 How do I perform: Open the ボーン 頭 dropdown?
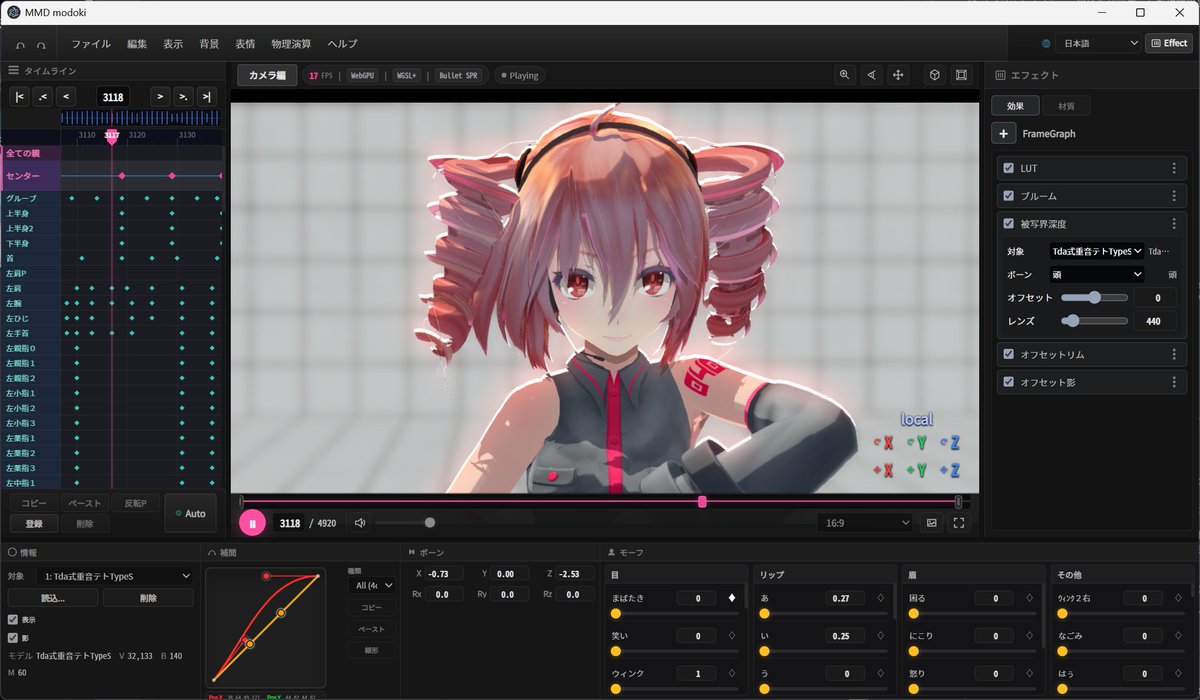pyautogui.click(x=1097, y=274)
